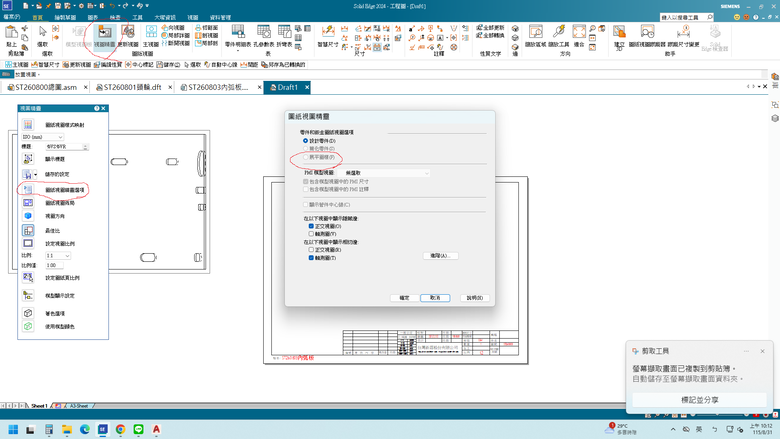Confirm dialog with 確定 button
The height and width of the screenshot is (439, 780).
pyautogui.click(x=404, y=298)
